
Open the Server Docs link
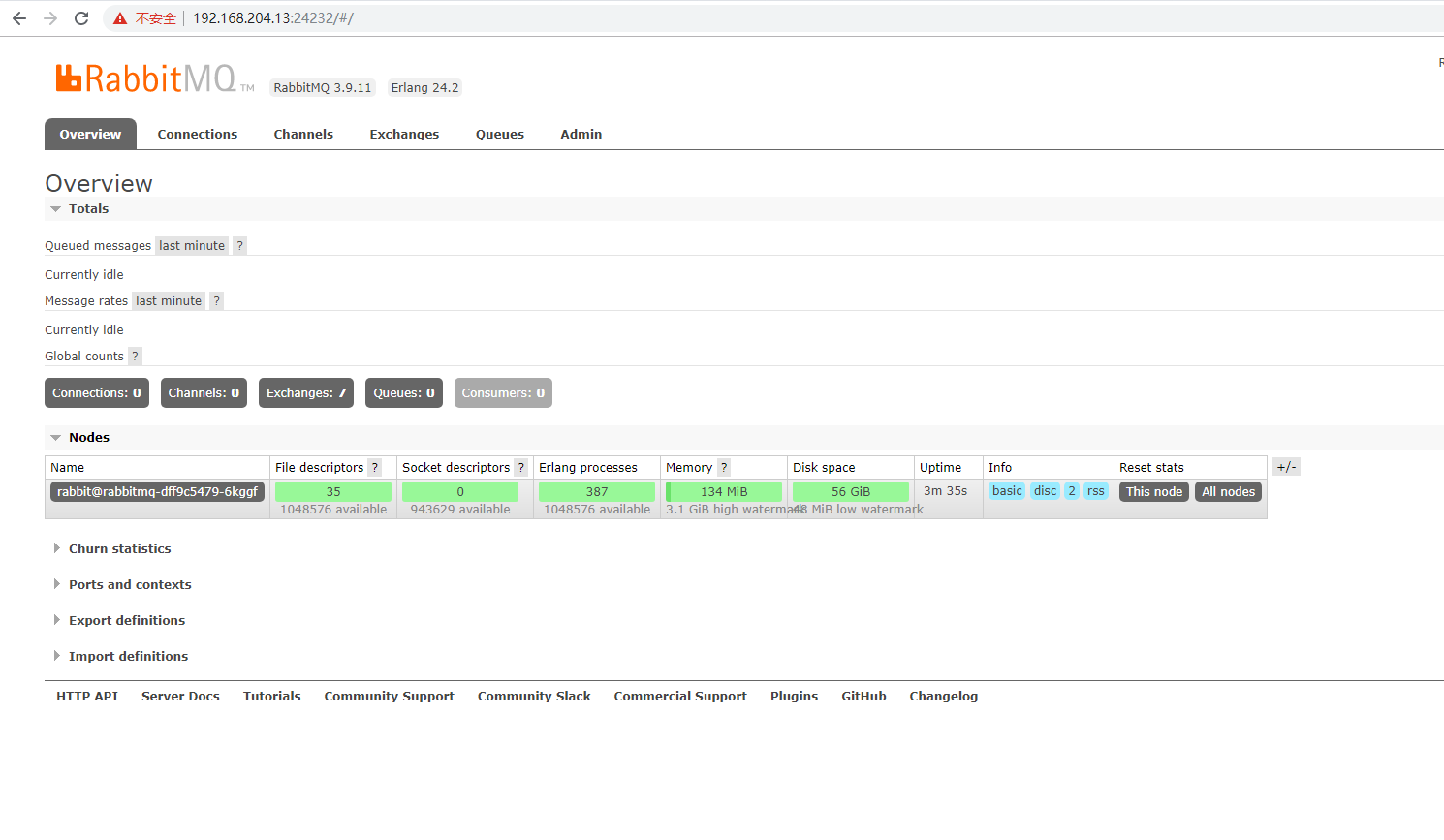point(180,696)
